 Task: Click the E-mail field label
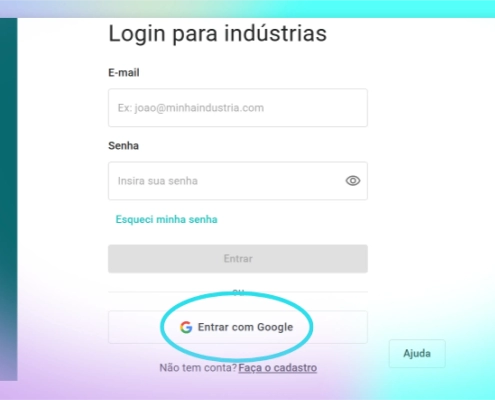point(124,72)
